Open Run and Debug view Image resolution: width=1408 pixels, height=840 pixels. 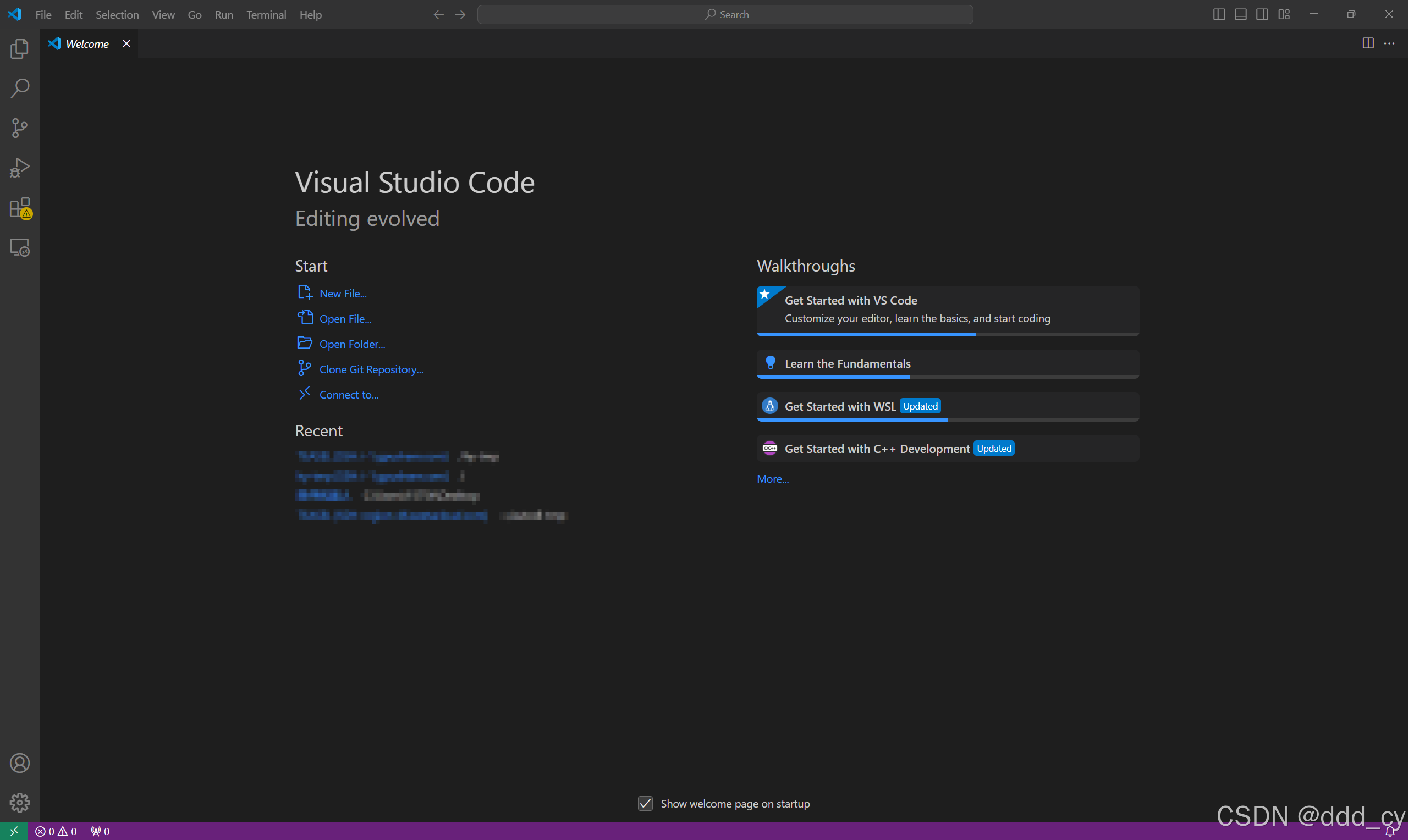[20, 168]
